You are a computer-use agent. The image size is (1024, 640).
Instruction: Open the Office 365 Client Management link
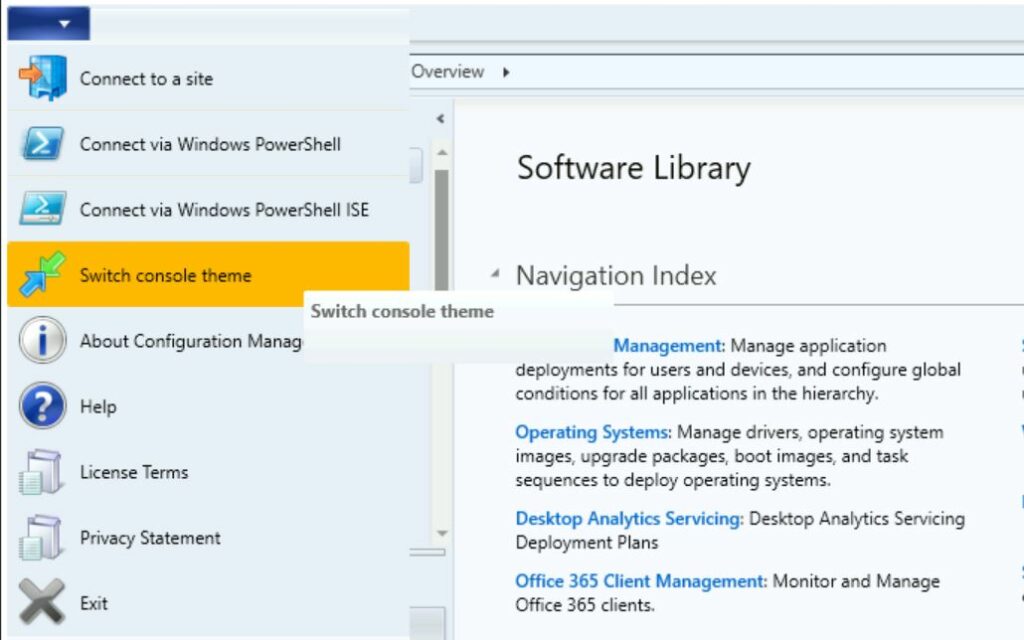click(641, 581)
